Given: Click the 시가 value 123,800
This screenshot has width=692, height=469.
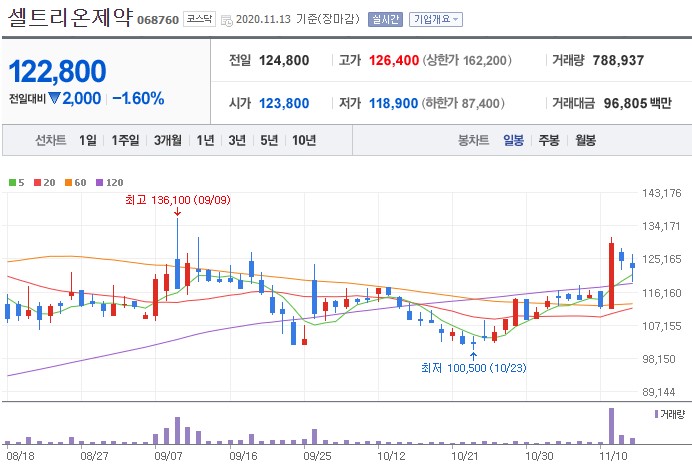Looking at the screenshot, I should [x=284, y=103].
